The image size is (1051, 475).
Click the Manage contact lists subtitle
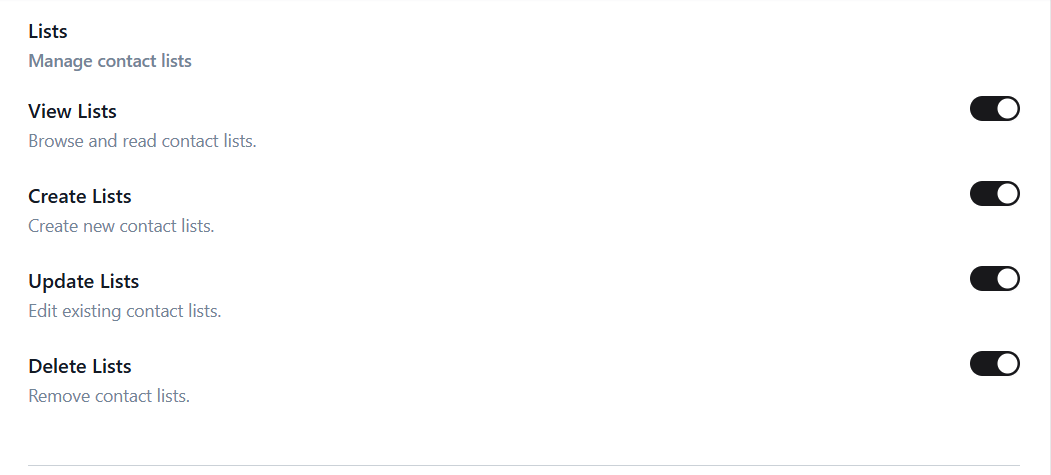(110, 61)
